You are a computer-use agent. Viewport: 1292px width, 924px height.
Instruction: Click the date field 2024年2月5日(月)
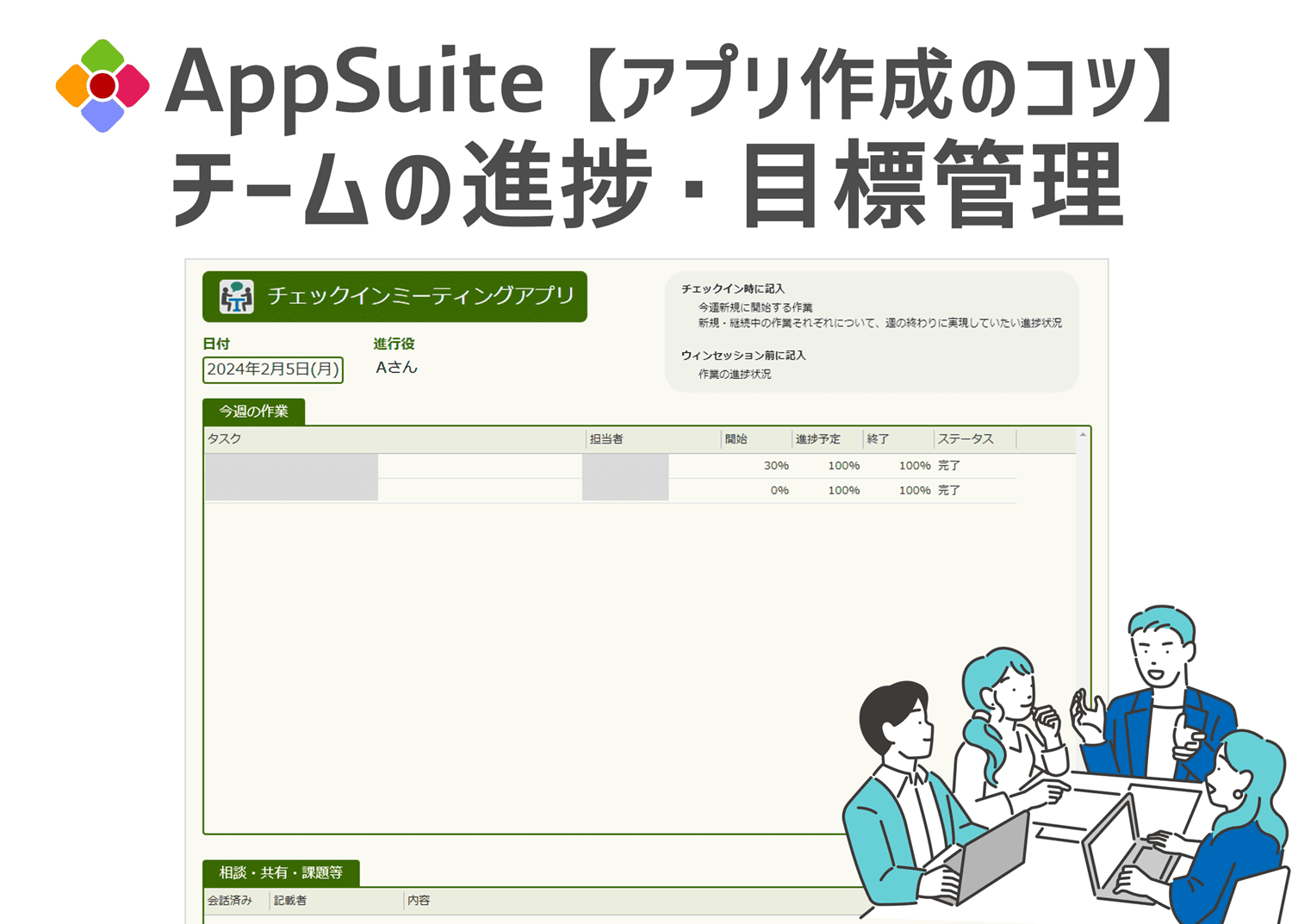tap(273, 369)
